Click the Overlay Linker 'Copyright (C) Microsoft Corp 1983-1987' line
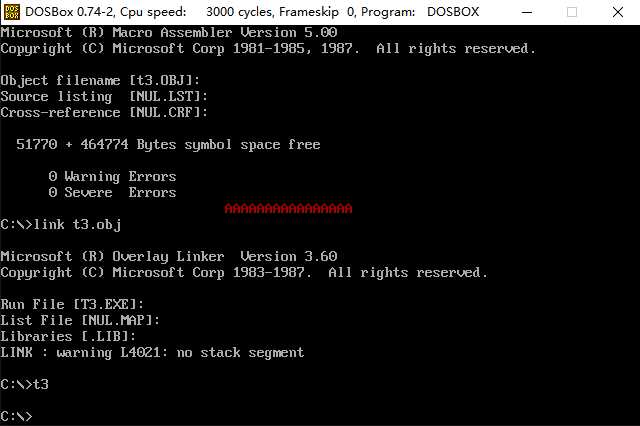Image resolution: width=640 pixels, height=426 pixels. 244,273
